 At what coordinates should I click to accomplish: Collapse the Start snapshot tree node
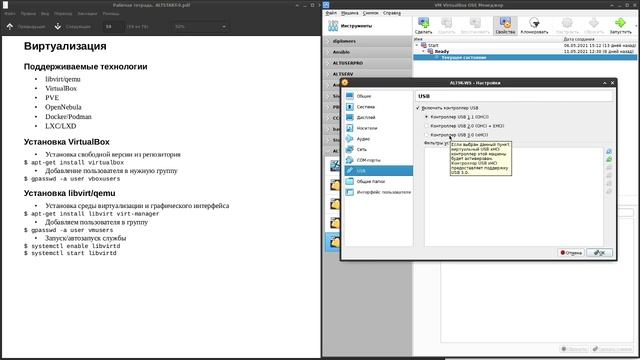coord(417,45)
